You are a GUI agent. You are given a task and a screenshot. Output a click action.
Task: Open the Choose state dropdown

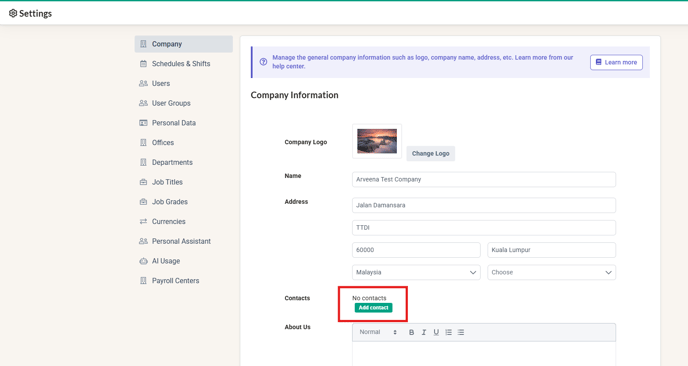coord(552,272)
